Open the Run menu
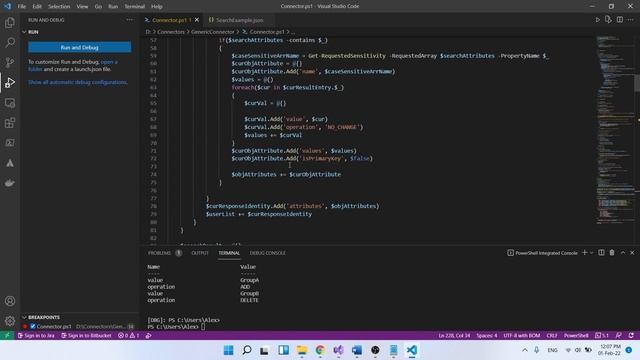 [113, 7]
